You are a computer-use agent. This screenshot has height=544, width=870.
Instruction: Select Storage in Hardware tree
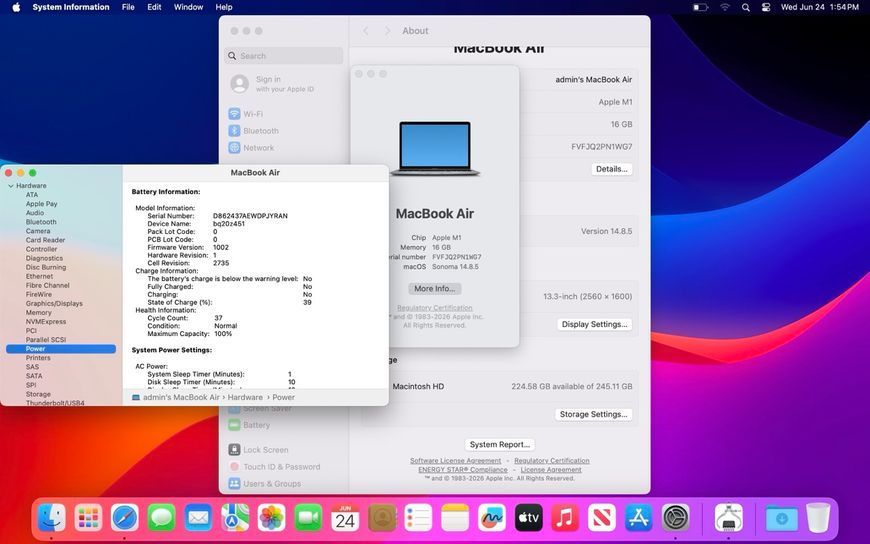pyautogui.click(x=61, y=394)
